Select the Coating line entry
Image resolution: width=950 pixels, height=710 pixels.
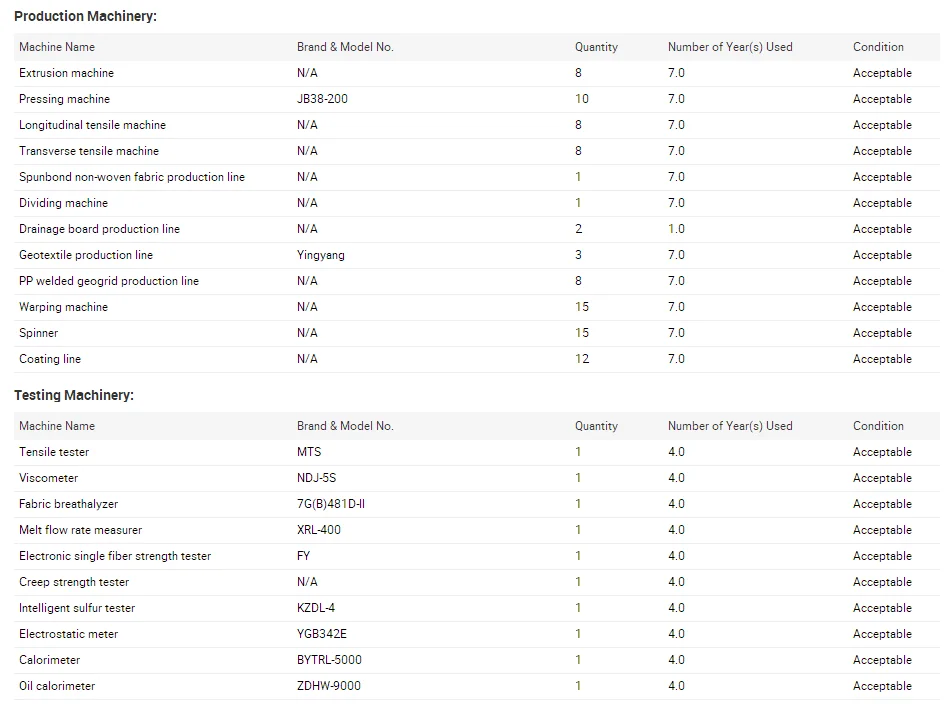[50, 359]
